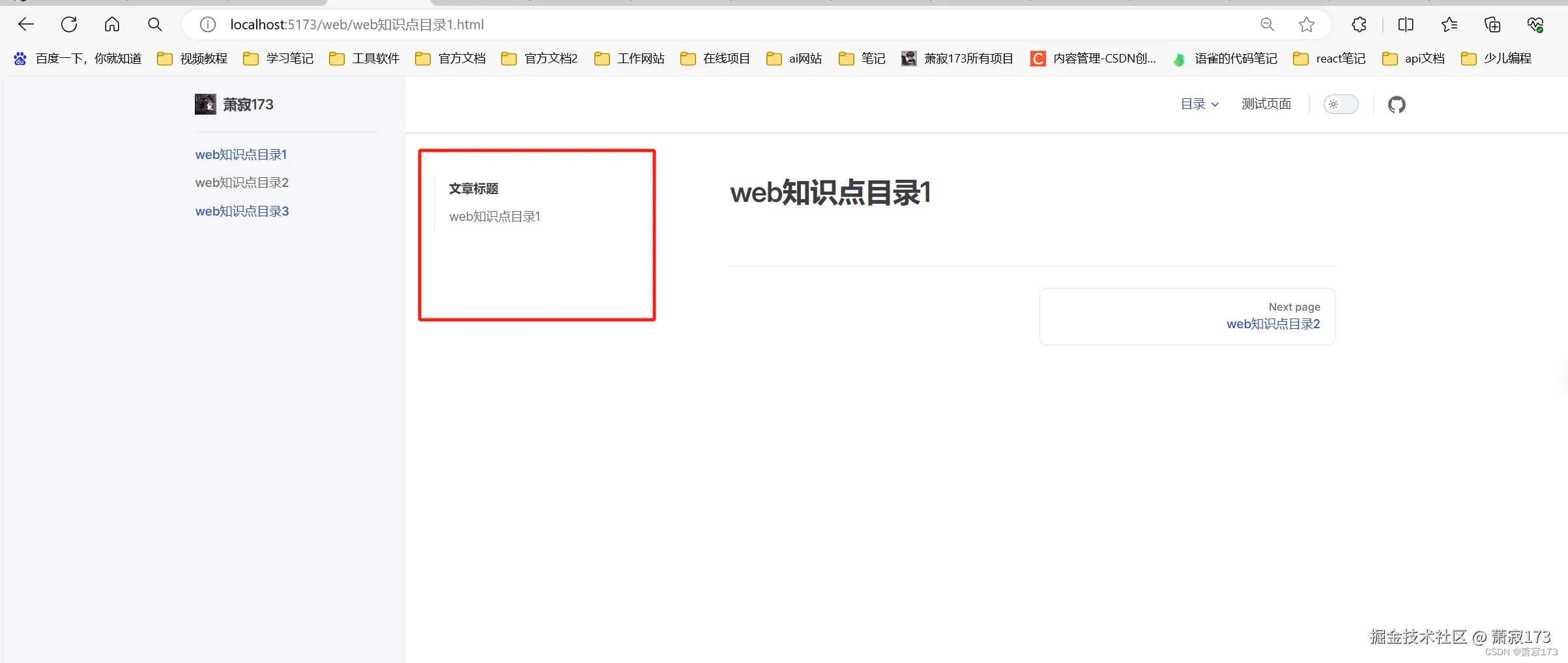Go back with the browser back arrow

(26, 25)
